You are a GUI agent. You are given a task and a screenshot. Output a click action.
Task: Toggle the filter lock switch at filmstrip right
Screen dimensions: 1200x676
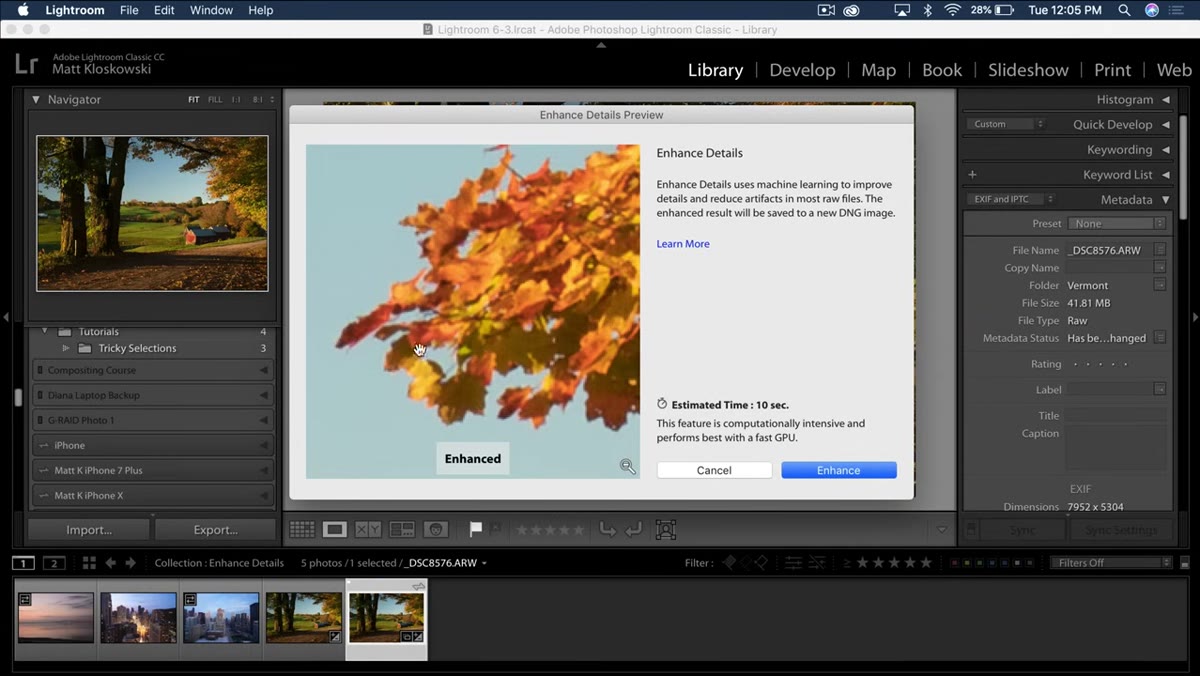point(1187,563)
